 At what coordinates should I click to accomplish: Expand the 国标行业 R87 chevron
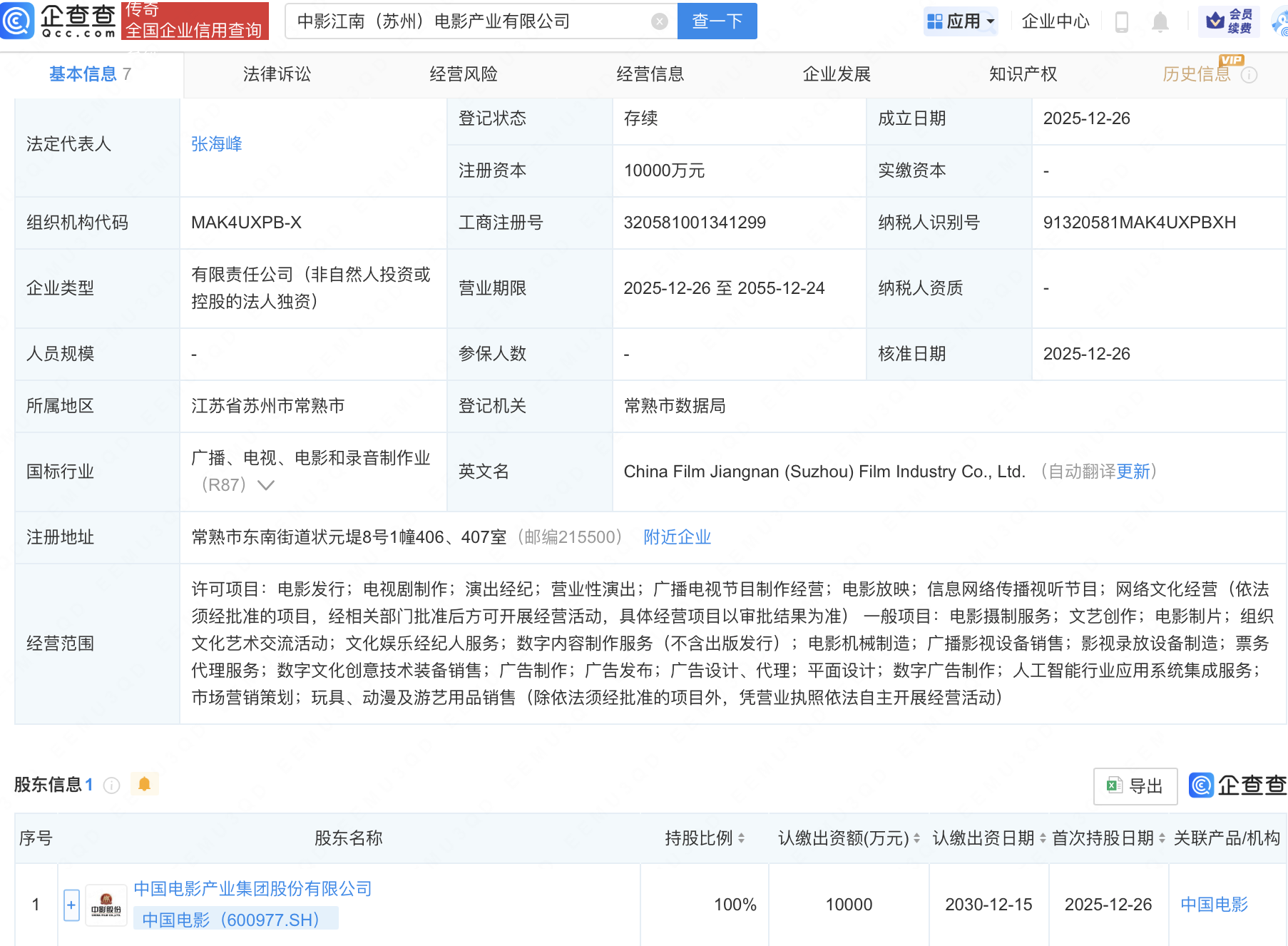pos(266,485)
